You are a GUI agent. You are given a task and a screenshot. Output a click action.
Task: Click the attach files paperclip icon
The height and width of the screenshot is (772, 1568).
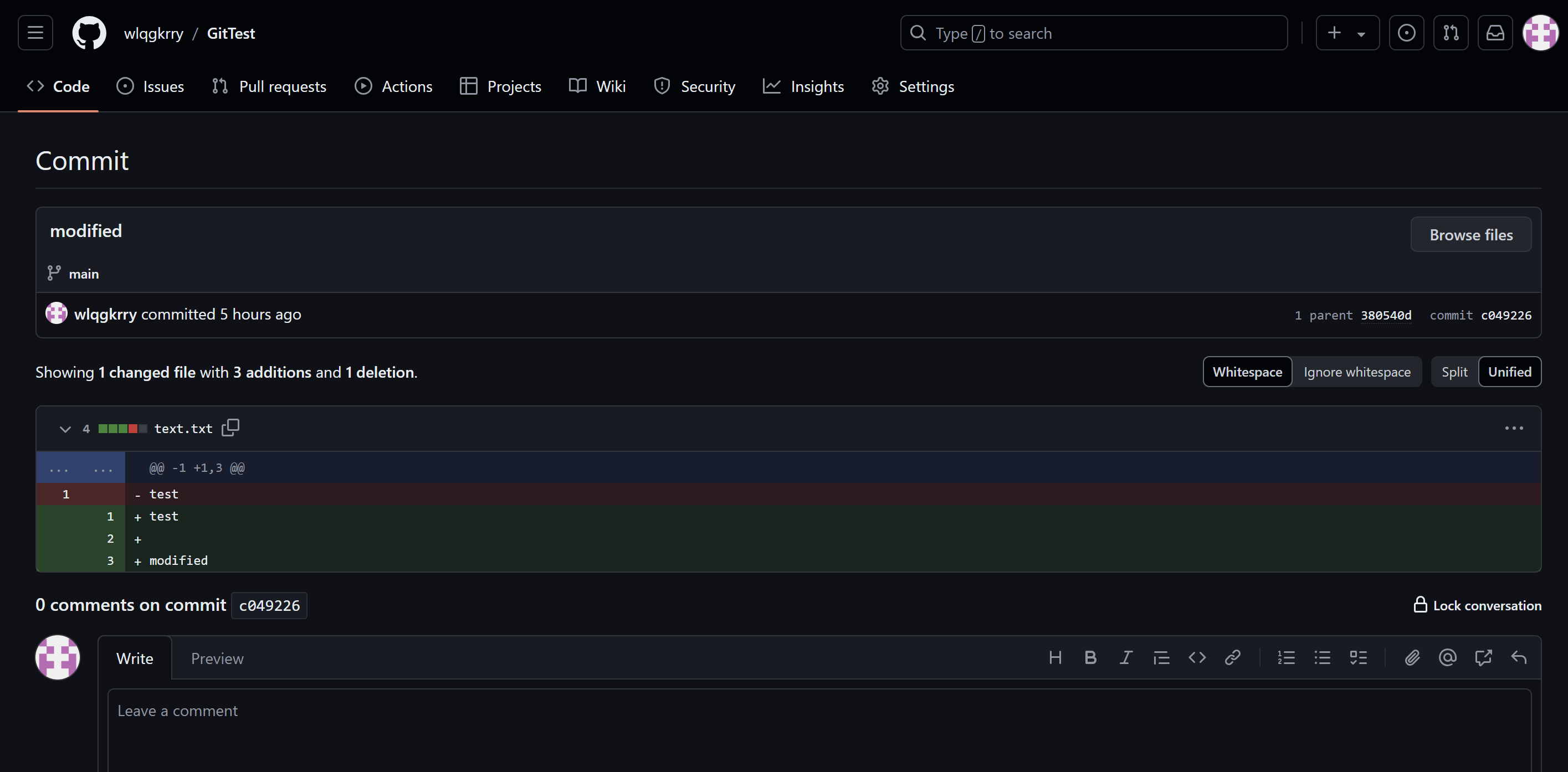click(1412, 657)
